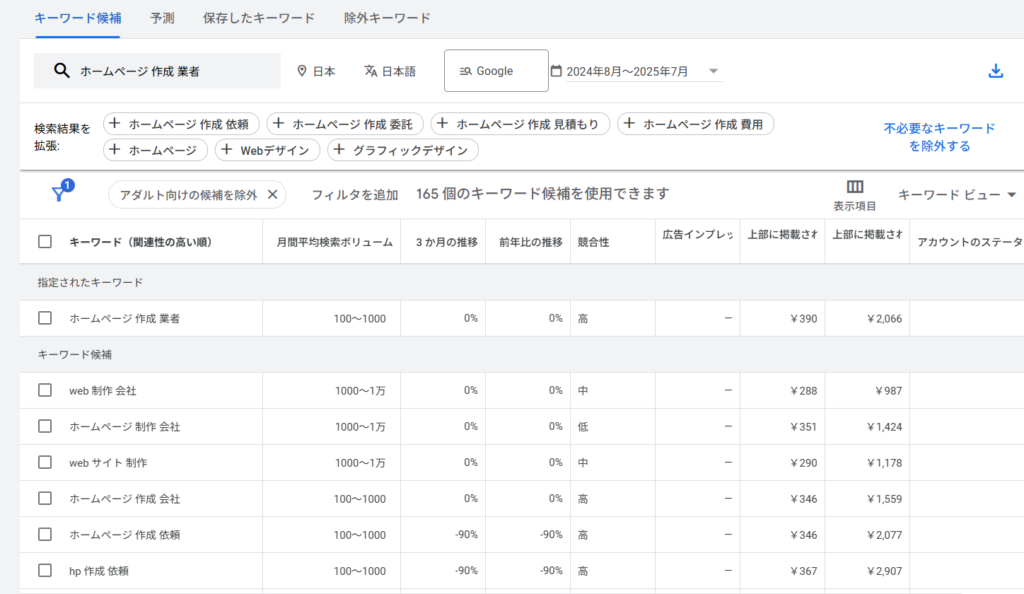The height and width of the screenshot is (594, 1024).
Task: Click the calendar icon beside date range
Action: [557, 71]
